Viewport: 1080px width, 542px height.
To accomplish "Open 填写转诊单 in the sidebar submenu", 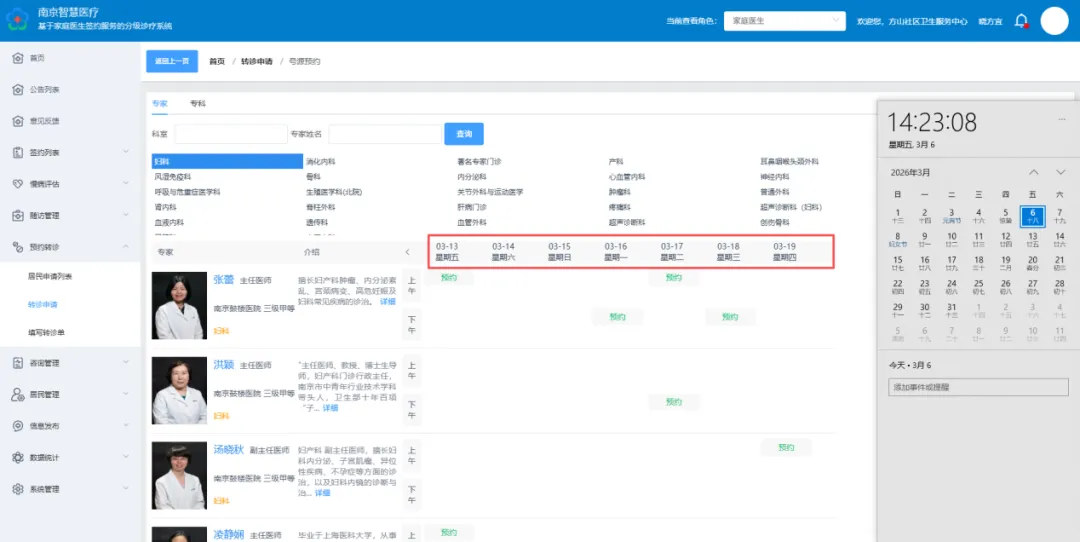I will tap(46, 333).
